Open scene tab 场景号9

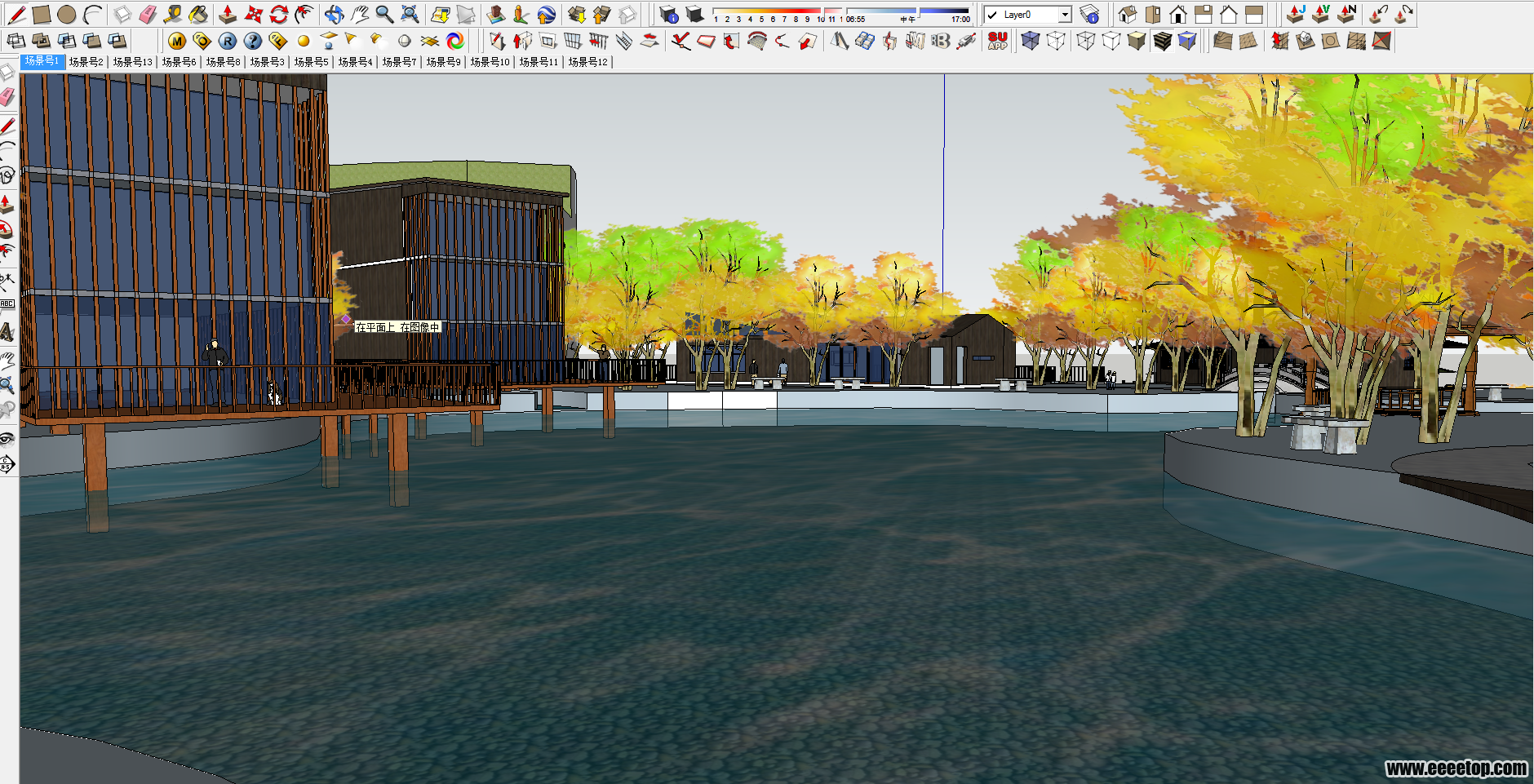(444, 62)
